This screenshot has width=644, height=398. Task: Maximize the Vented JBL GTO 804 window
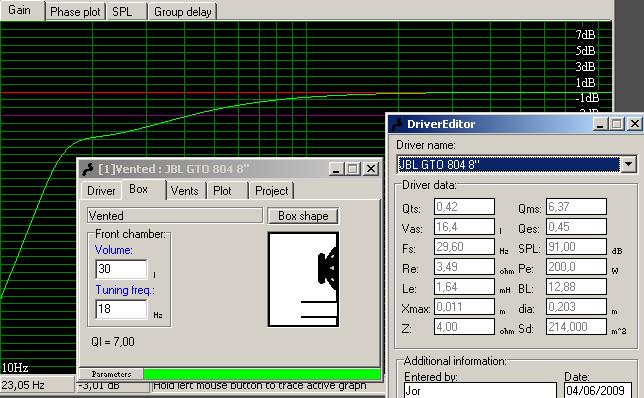coord(352,169)
